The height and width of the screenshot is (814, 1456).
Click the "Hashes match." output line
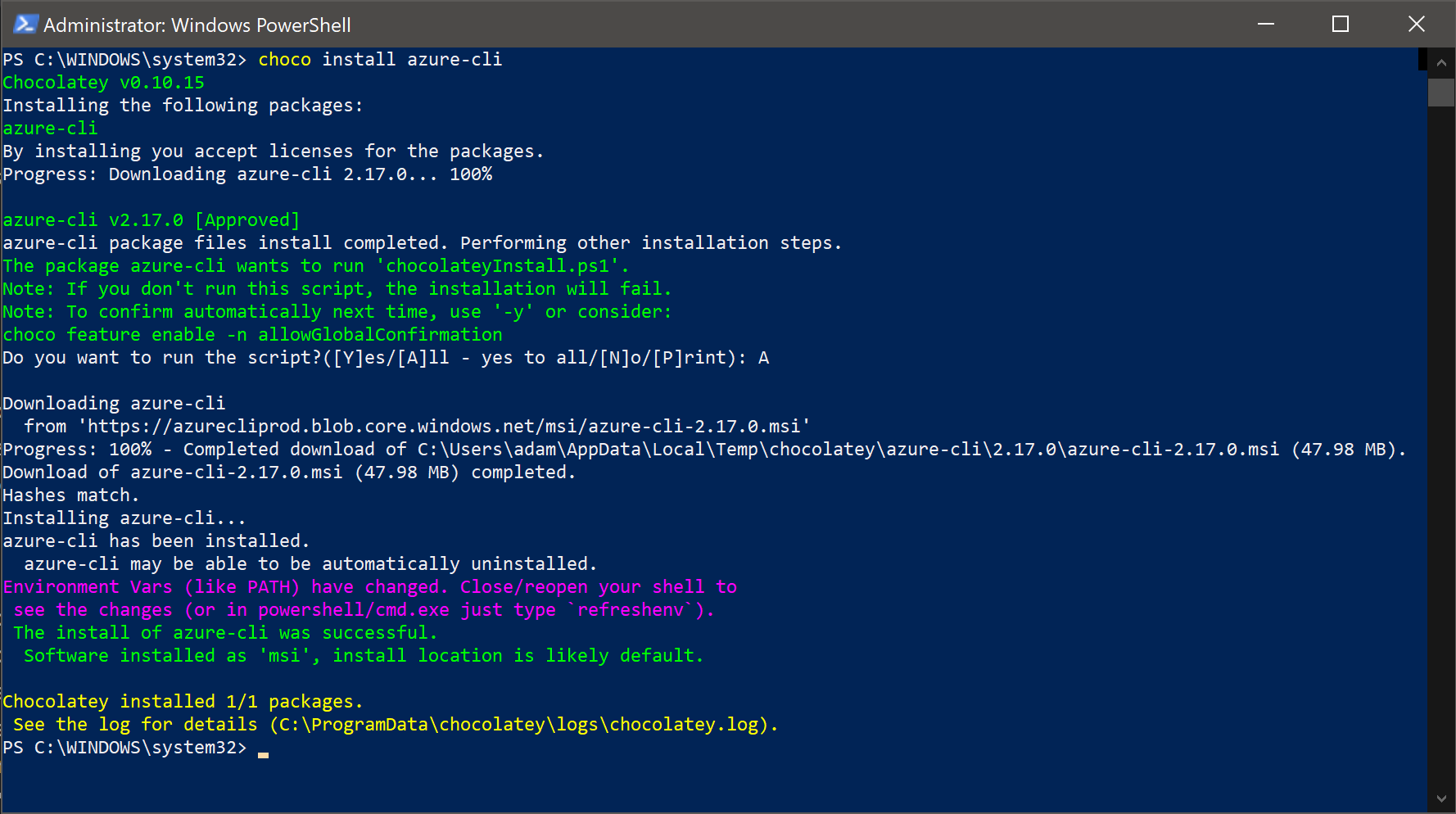coord(71,495)
